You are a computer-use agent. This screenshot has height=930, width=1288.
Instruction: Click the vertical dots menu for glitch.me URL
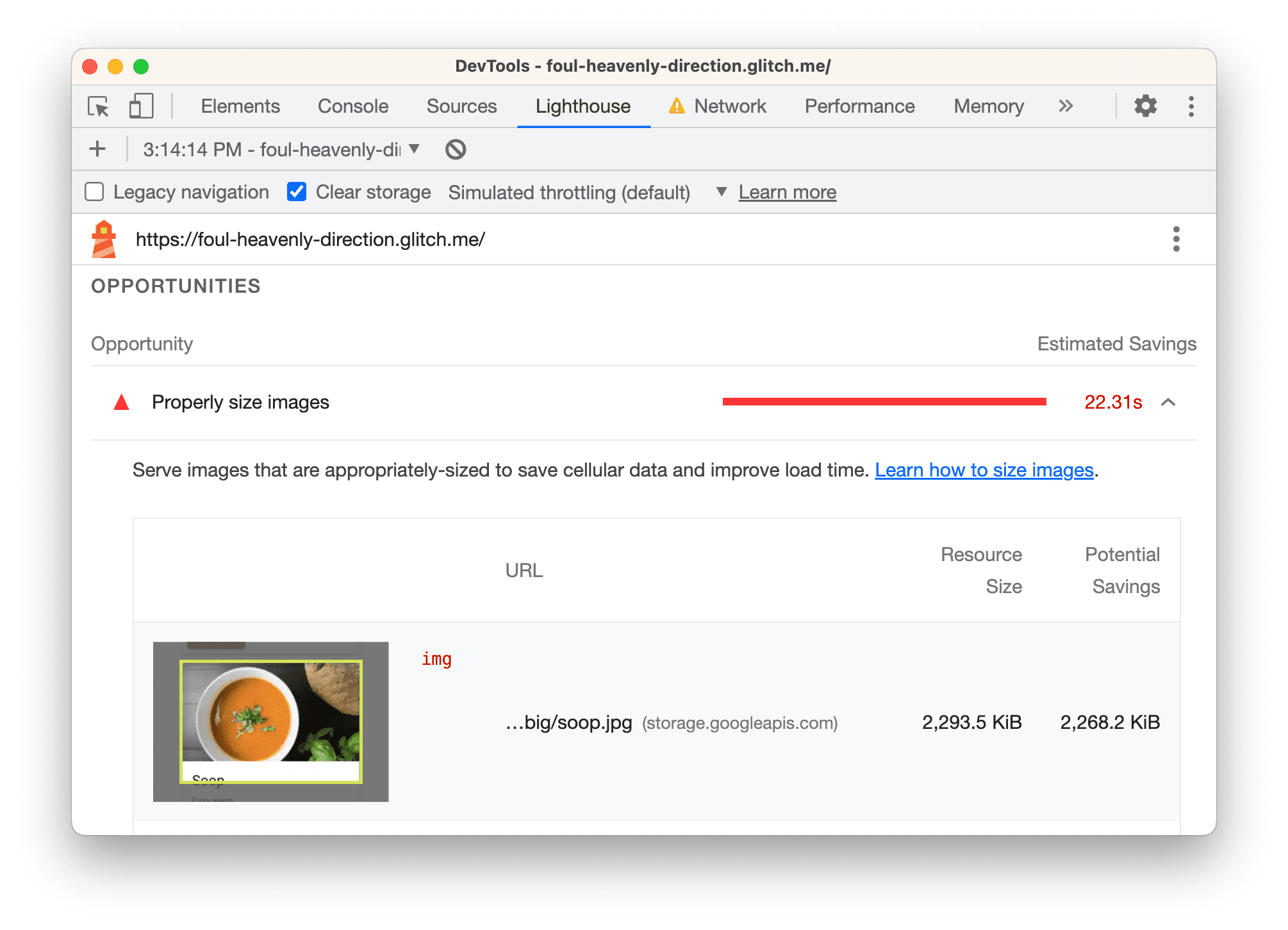click(1176, 239)
